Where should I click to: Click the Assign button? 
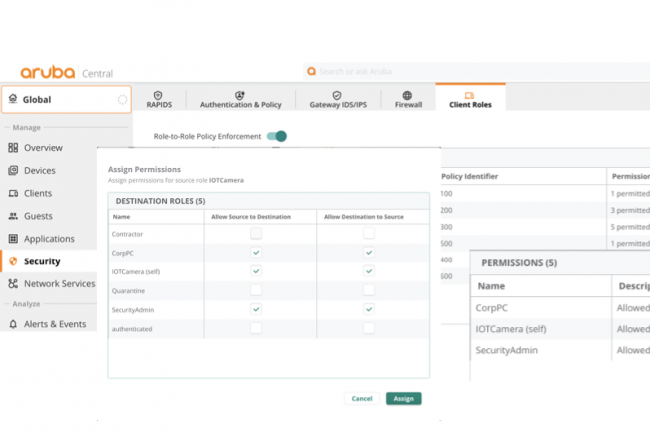(x=403, y=398)
